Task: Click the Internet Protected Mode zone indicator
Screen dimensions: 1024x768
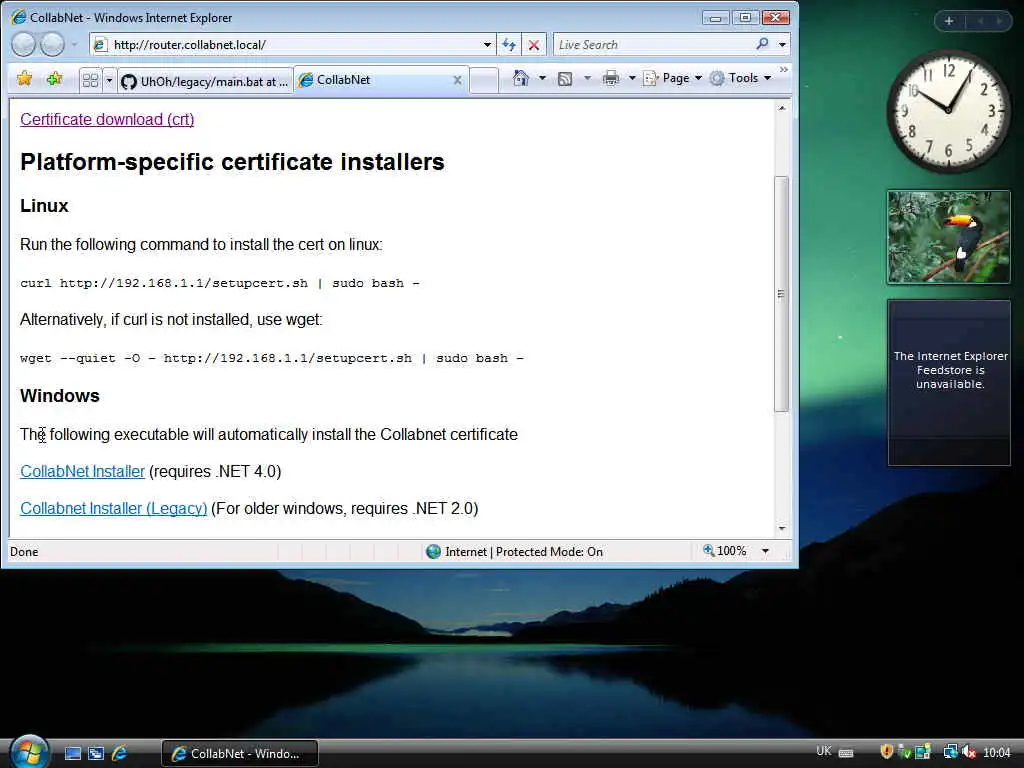Action: coord(514,552)
